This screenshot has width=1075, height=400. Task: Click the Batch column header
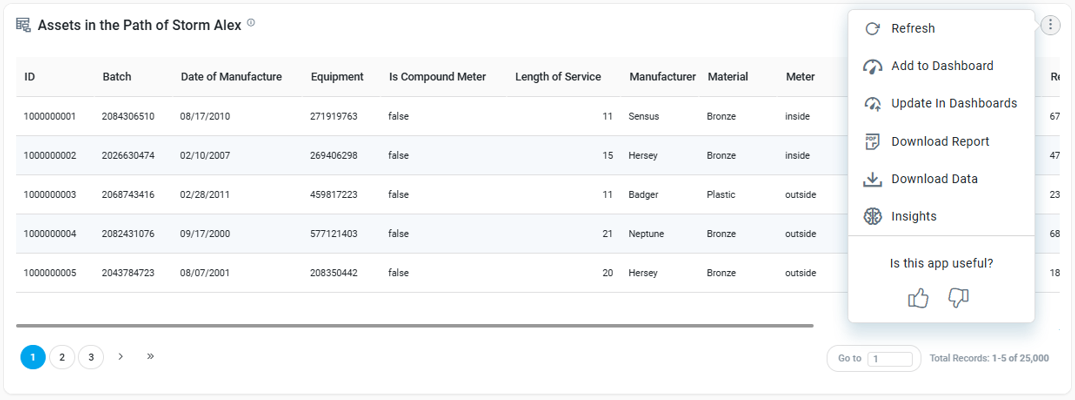tap(117, 77)
